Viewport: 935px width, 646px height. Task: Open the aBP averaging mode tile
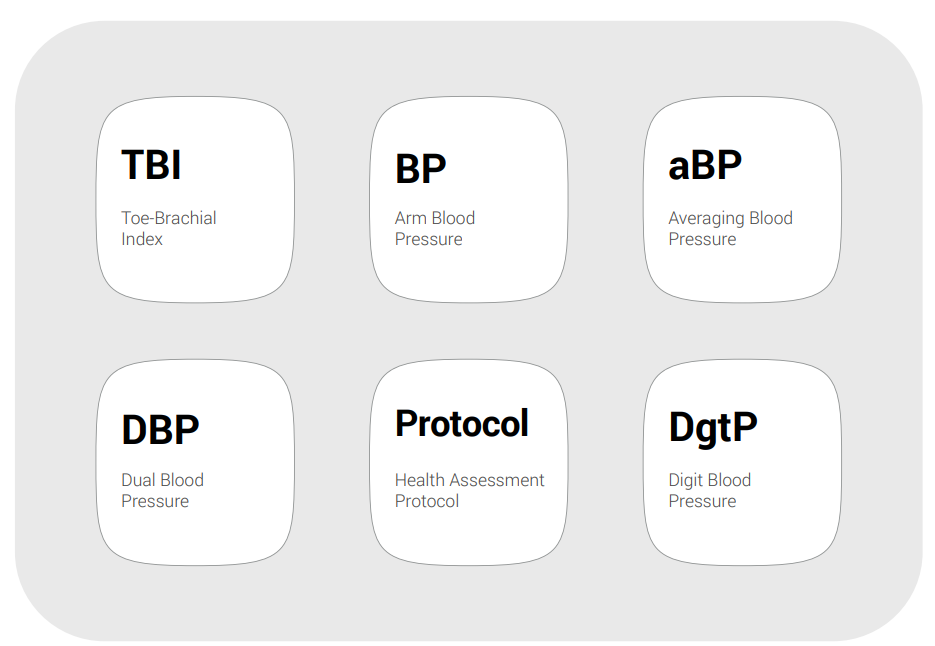pyautogui.click(x=742, y=200)
